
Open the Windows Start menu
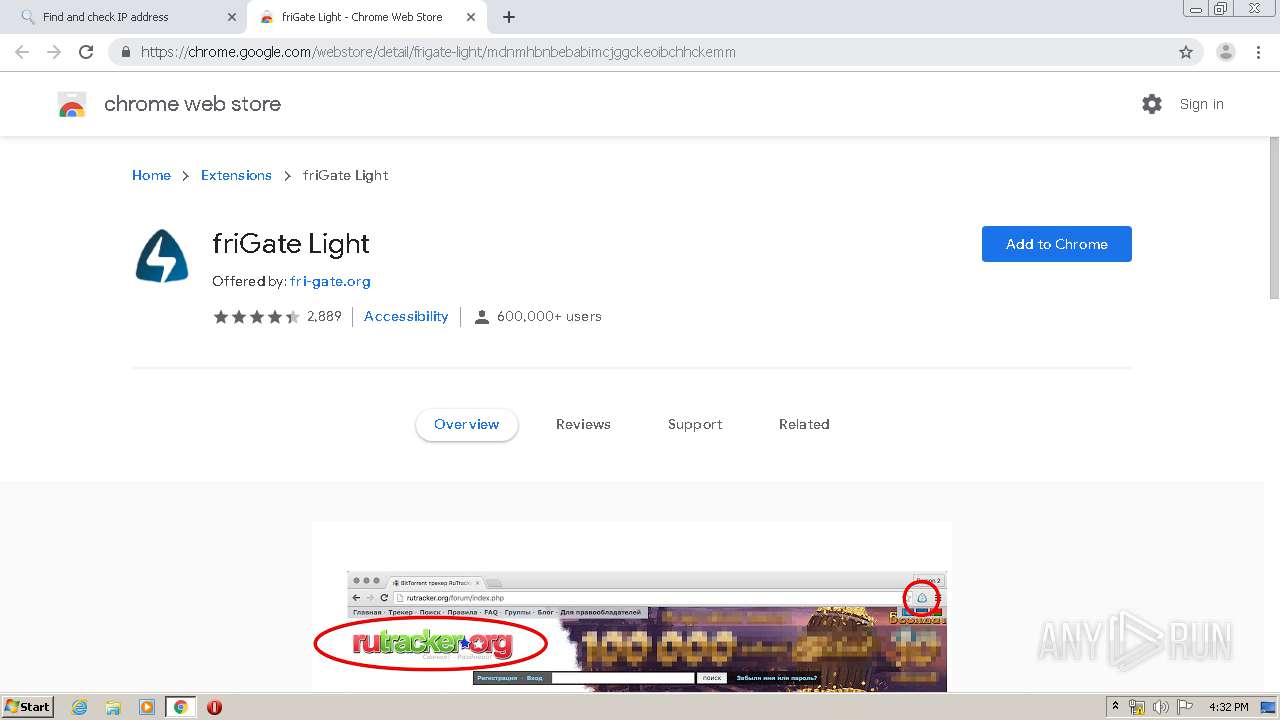pyautogui.click(x=27, y=707)
